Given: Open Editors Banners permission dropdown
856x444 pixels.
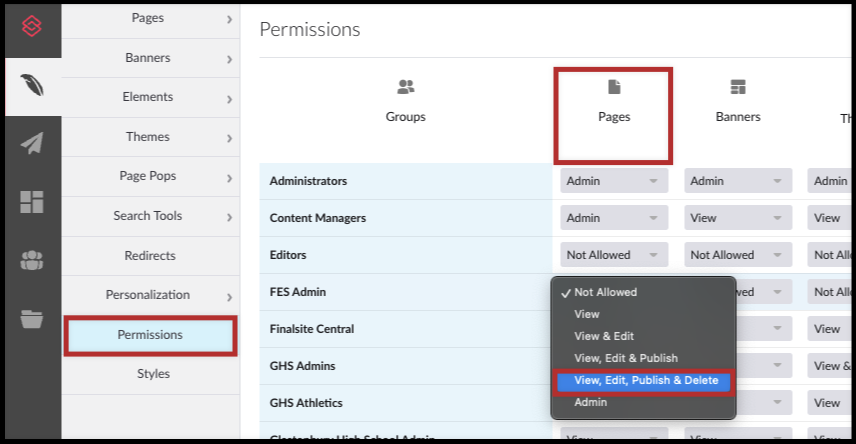Looking at the screenshot, I should [738, 255].
